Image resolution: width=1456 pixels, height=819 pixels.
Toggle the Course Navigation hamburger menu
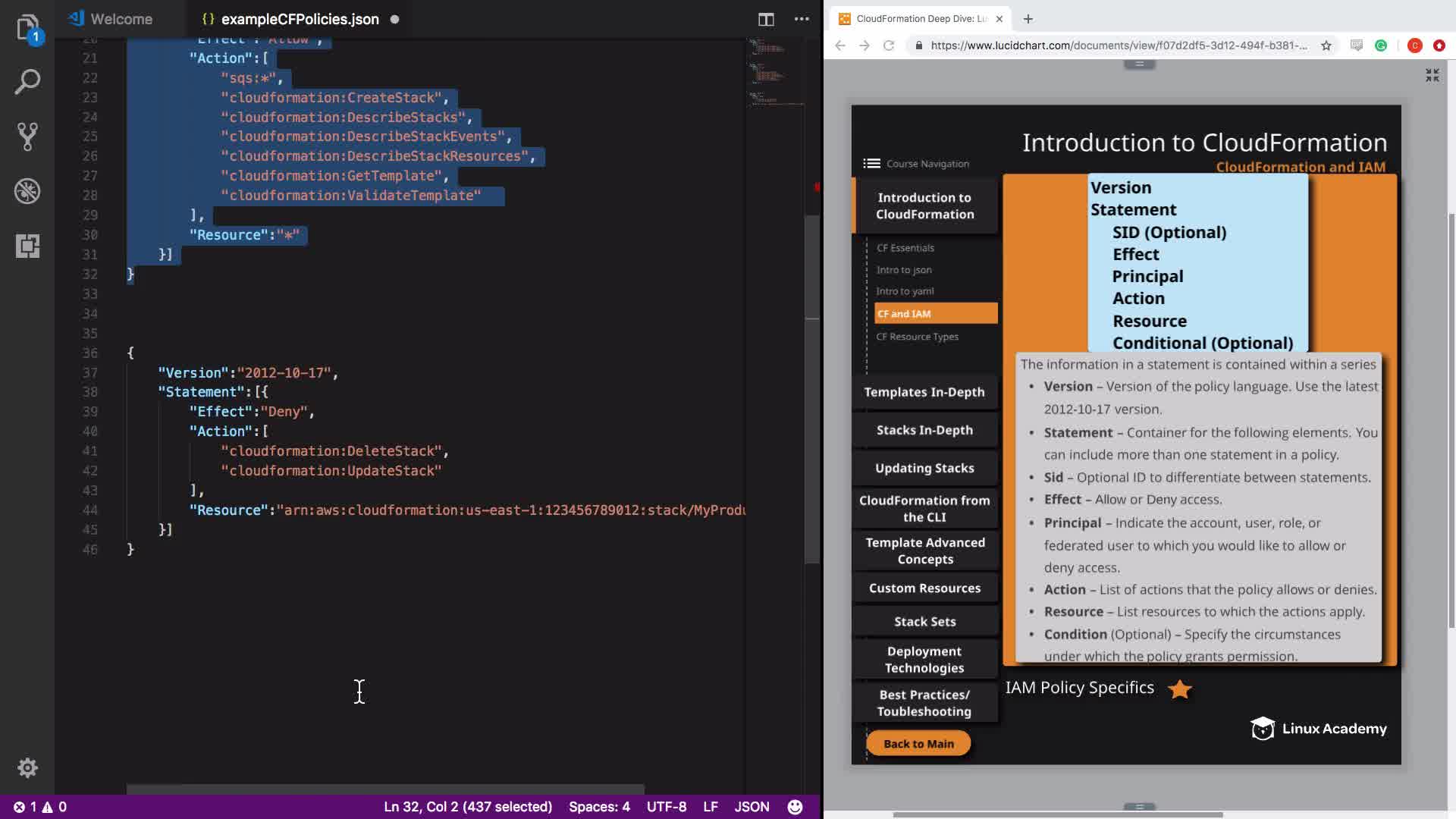tap(871, 163)
